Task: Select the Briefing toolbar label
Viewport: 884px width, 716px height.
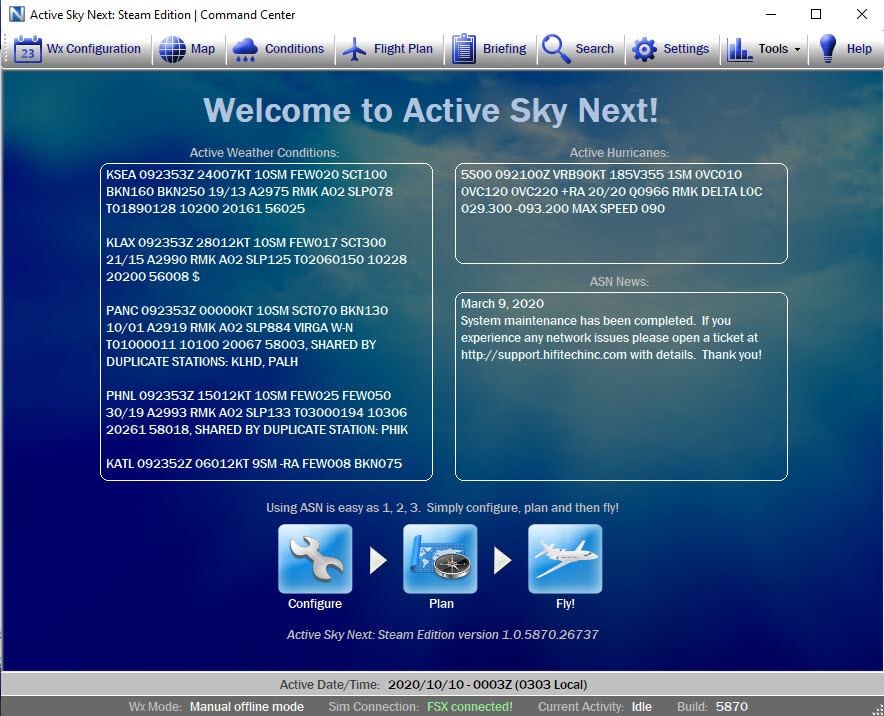Action: click(x=505, y=49)
